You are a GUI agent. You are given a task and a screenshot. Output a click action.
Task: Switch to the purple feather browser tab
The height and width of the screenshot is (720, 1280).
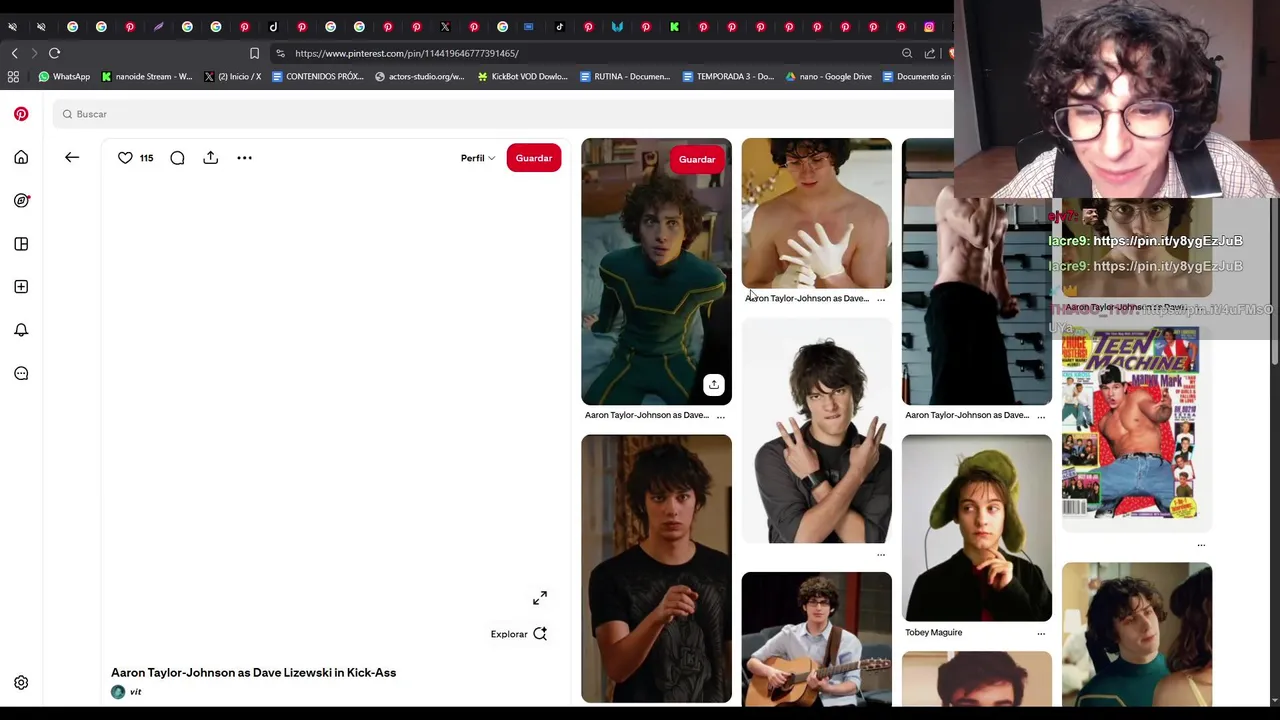click(x=158, y=27)
